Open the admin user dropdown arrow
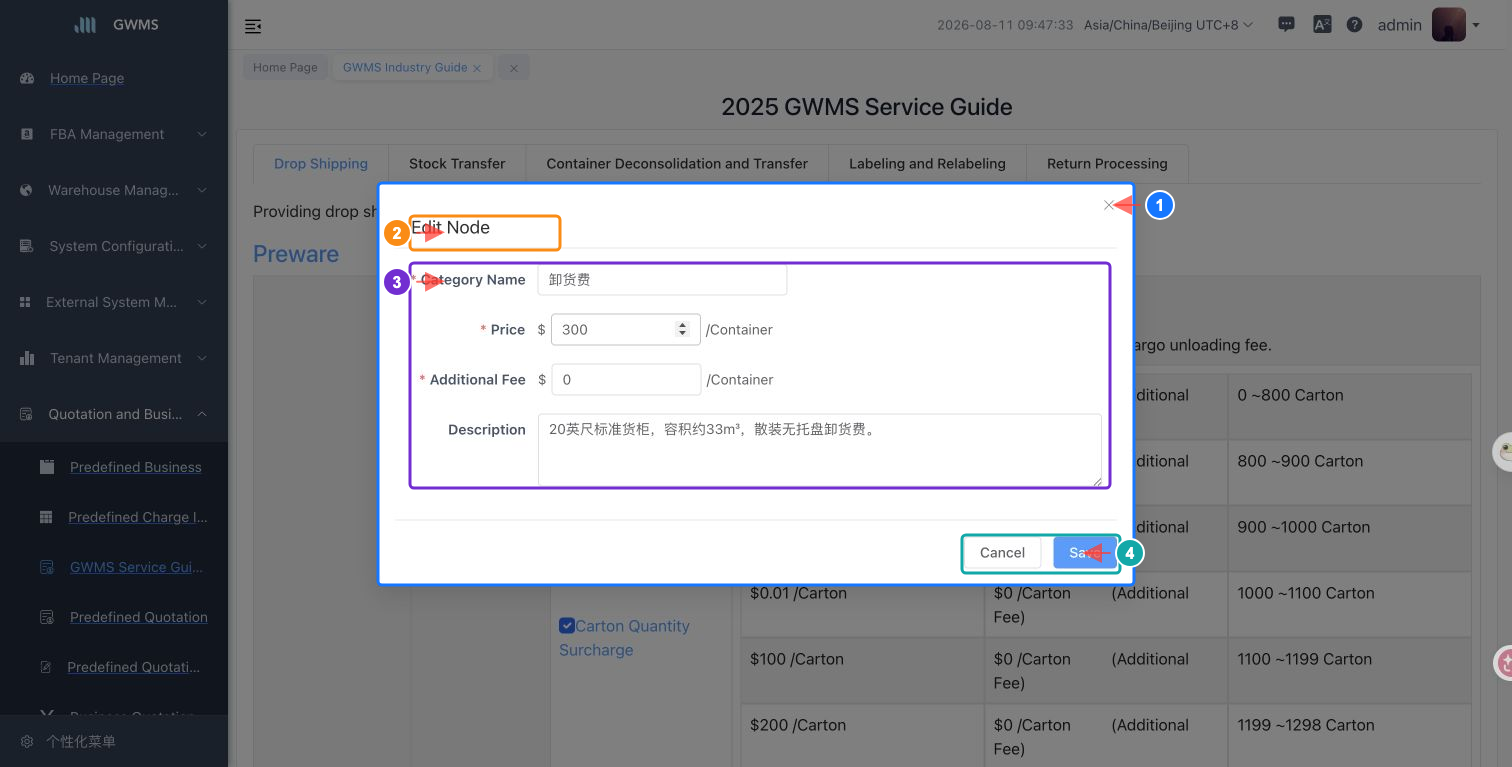Screen dimensions: 1512x767 coord(1476,26)
